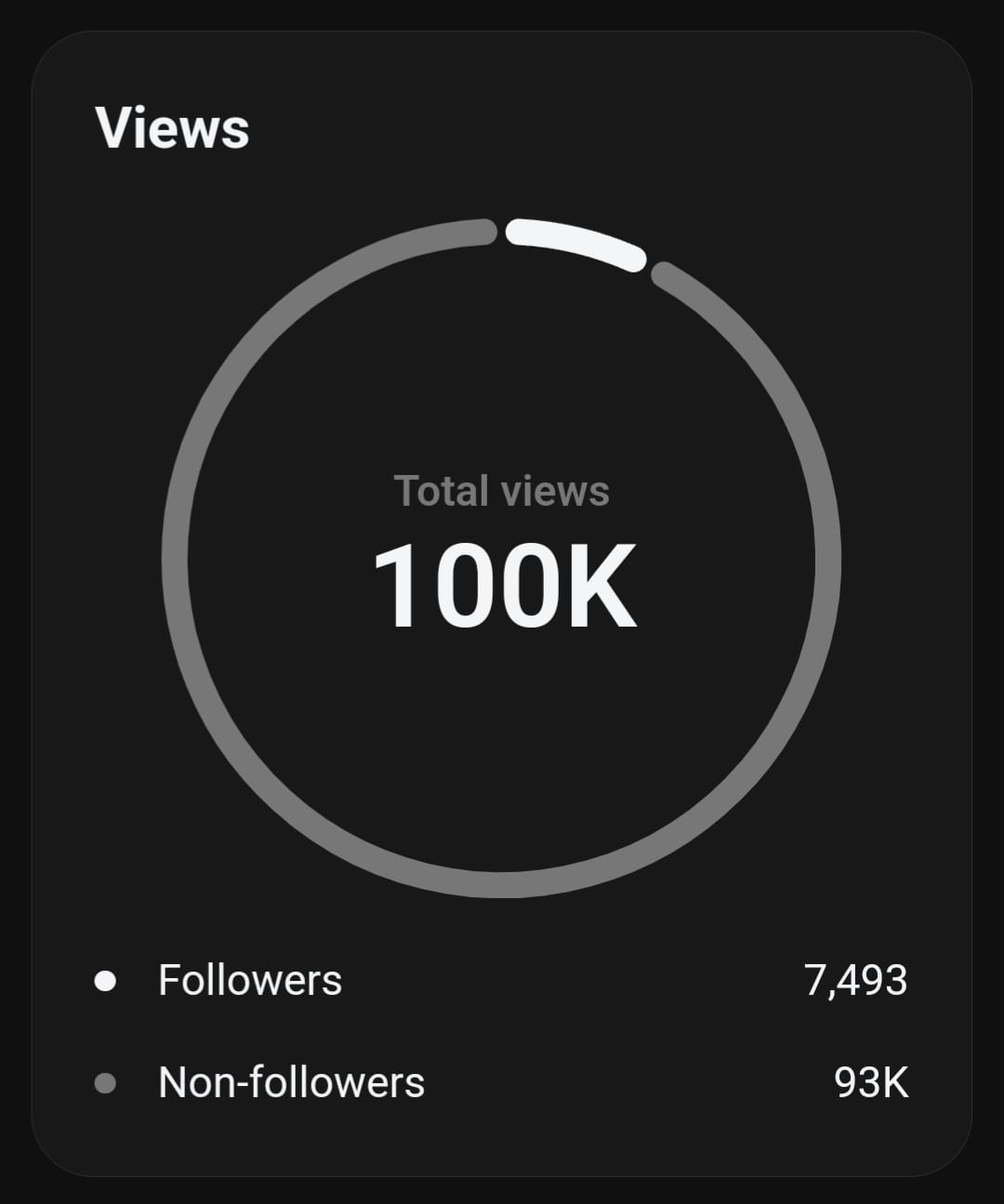Tap the 100K total views number
Viewport: 1004px width, 1204px height.
click(x=504, y=587)
